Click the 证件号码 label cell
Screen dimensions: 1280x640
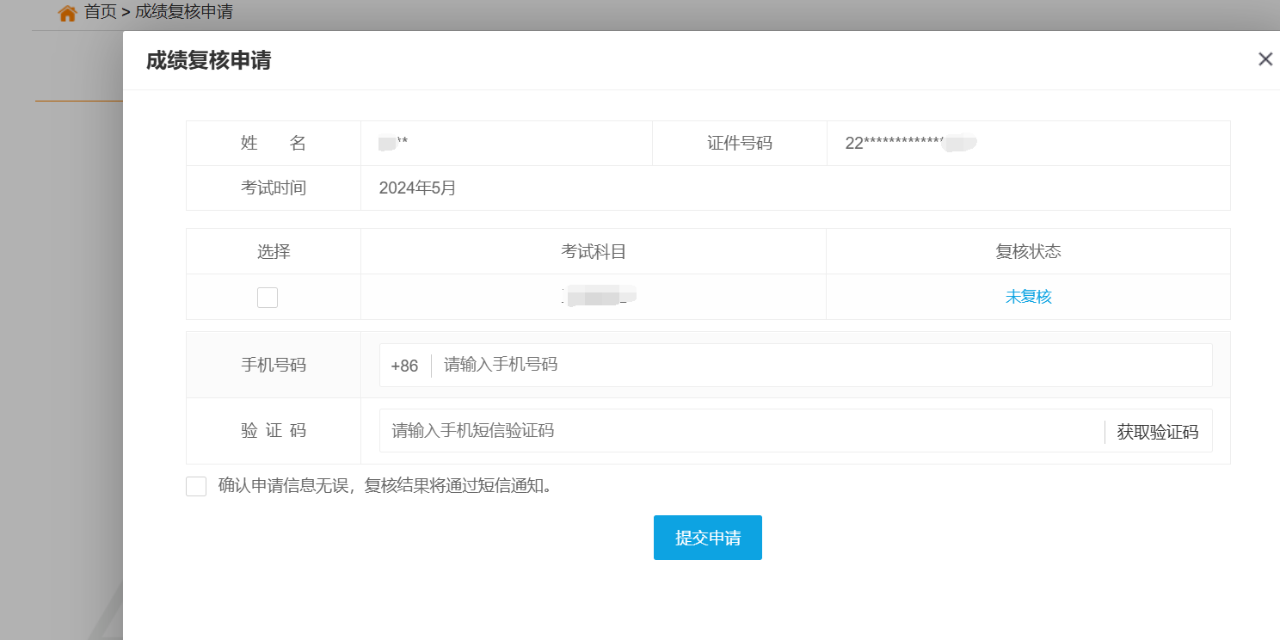pos(740,143)
